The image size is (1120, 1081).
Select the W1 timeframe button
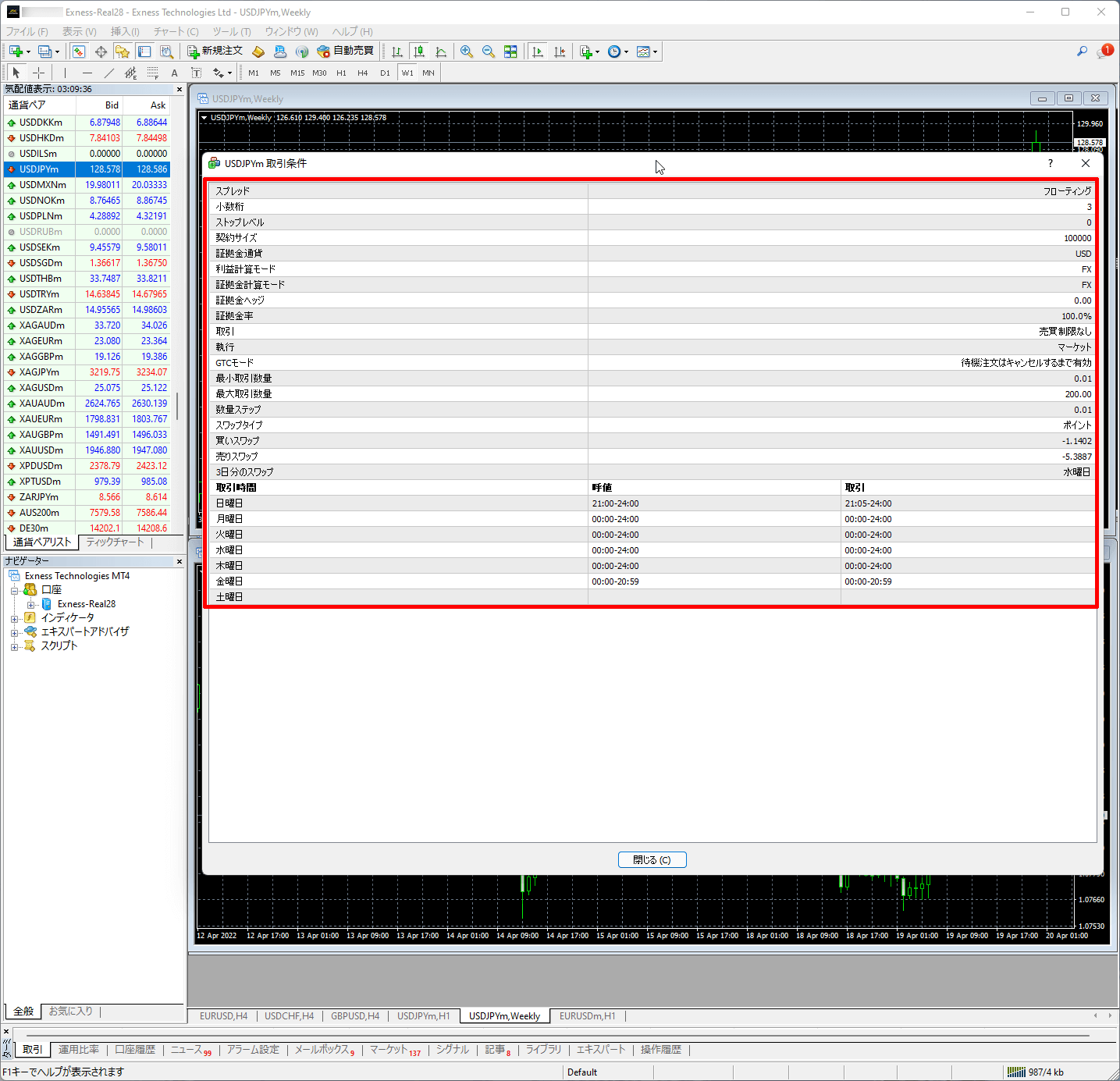[x=407, y=73]
